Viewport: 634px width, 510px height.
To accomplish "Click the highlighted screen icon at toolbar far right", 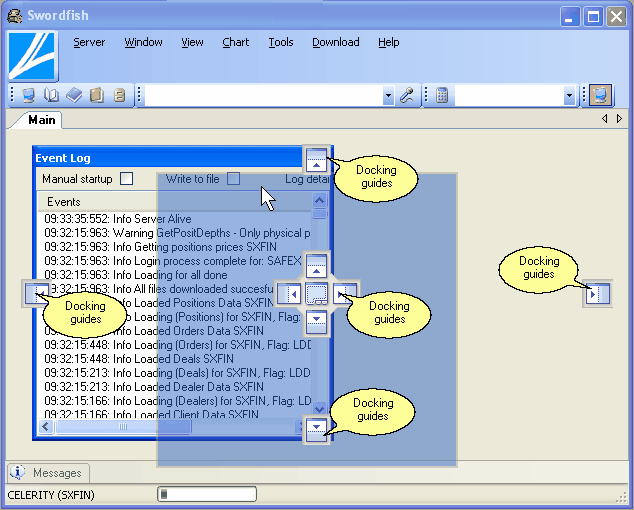I will click(600, 96).
